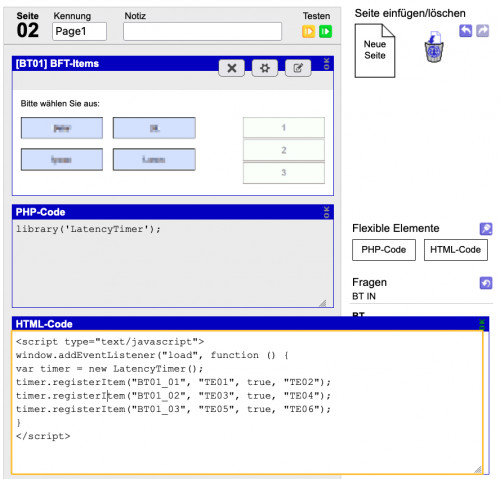This screenshot has width=500, height=479.
Task: Click the bottom-left blue BFT item button
Action: [x=62, y=160]
